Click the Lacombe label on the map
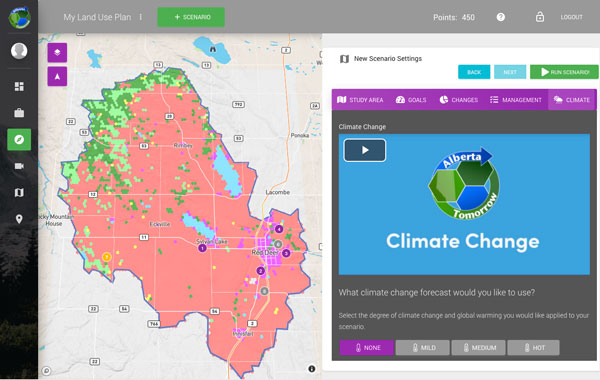 point(277,192)
